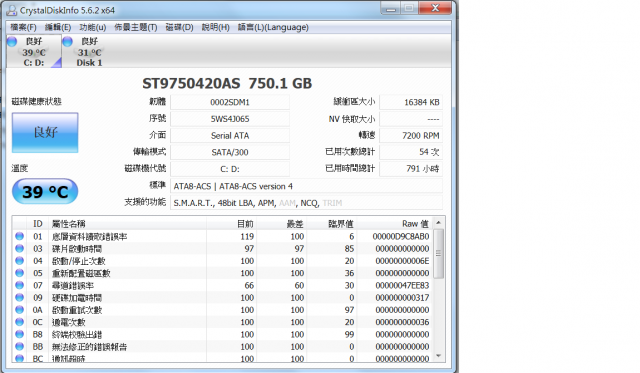The image size is (640, 373).
Task: Click raw value 00000047EE83
Action: (x=402, y=285)
